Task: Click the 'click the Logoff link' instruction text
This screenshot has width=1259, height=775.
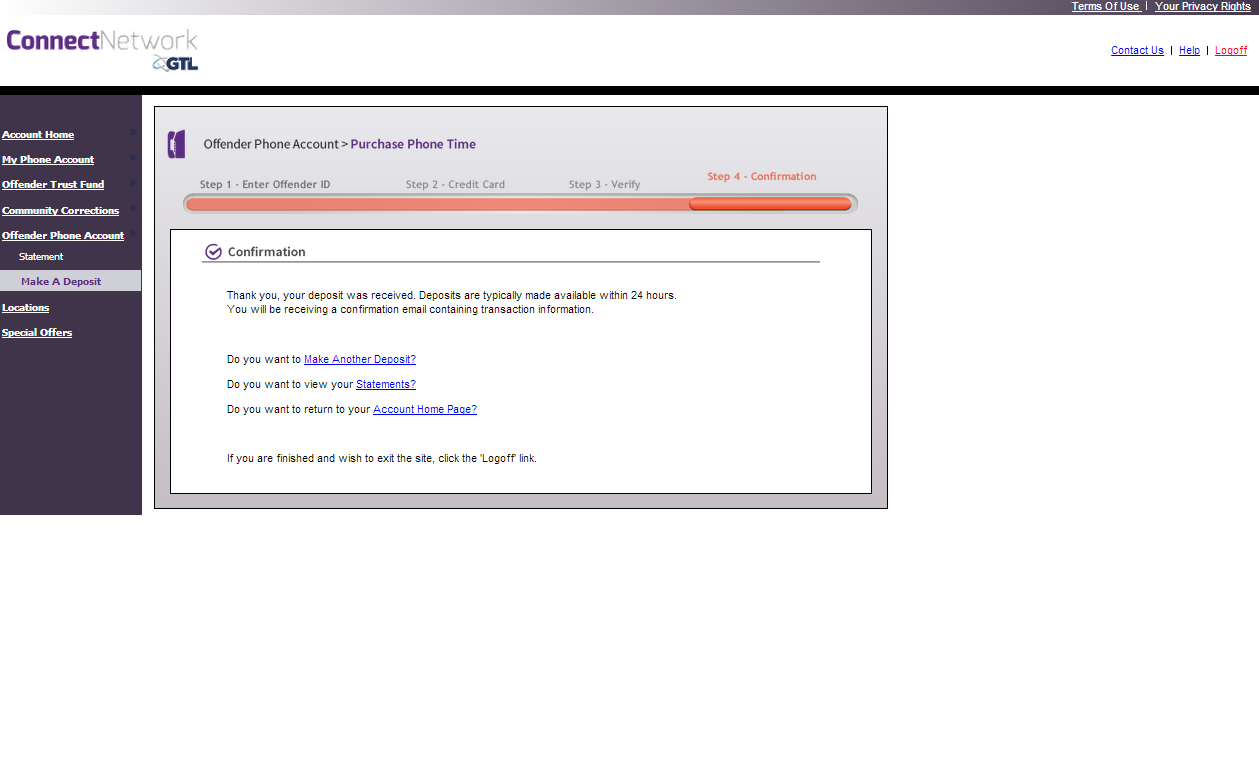Action: [x=382, y=459]
